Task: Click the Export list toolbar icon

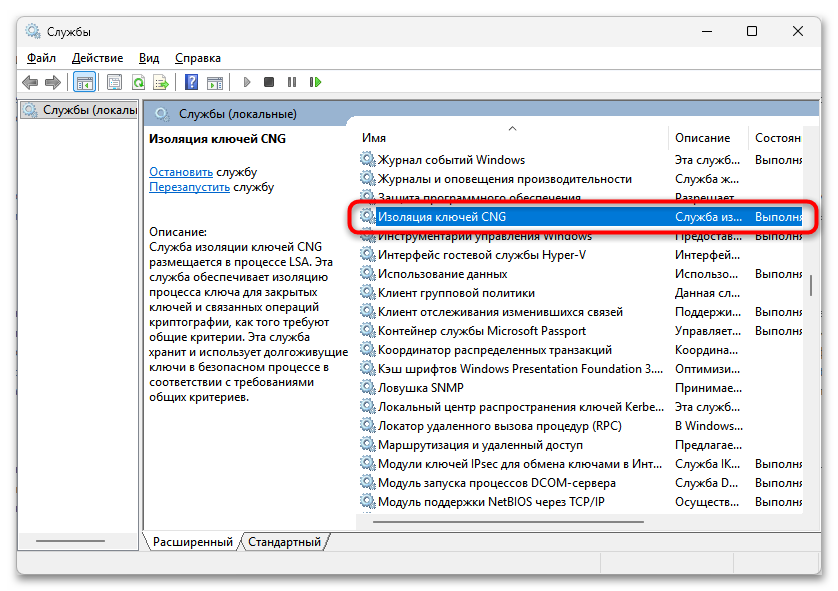Action: 161,82
